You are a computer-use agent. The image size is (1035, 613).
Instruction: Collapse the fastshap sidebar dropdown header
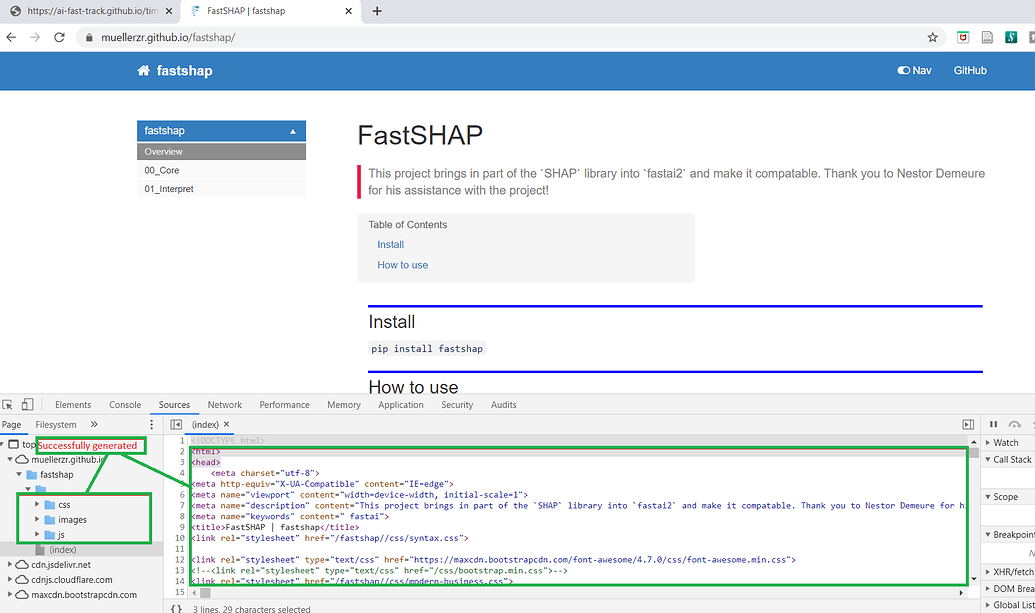(x=220, y=130)
